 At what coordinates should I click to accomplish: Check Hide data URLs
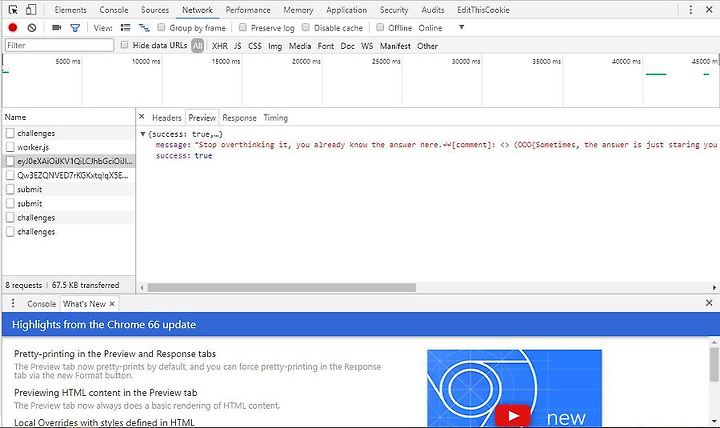(x=124, y=45)
